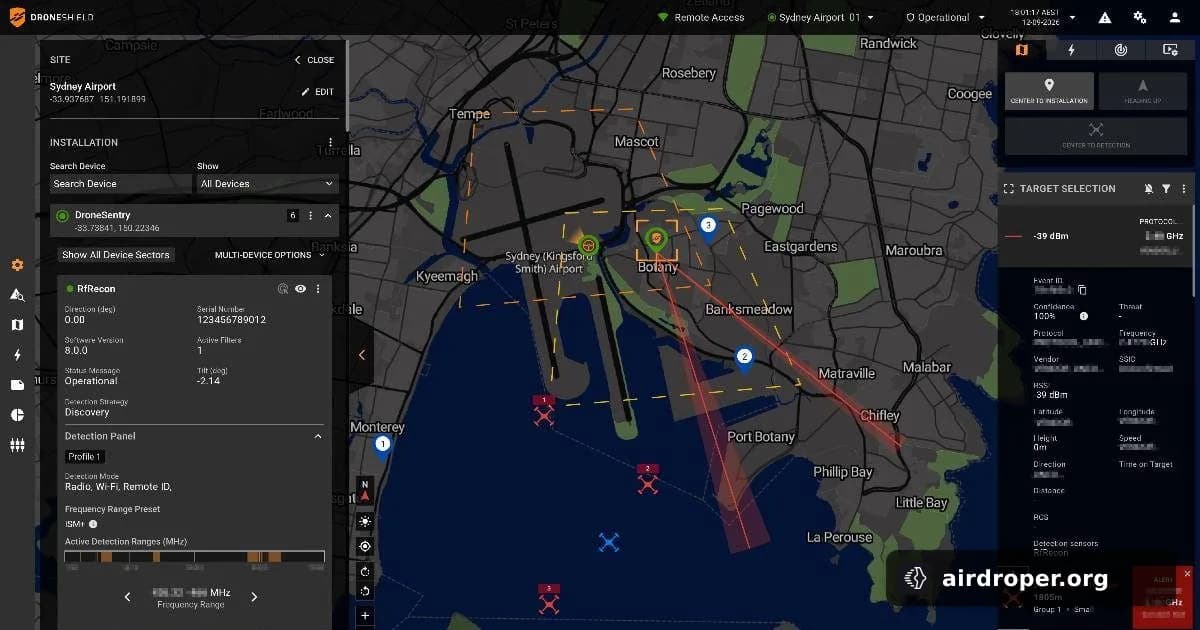Copy the Event ID with copy icon
Viewport: 1200px width, 630px height.
point(1081,290)
